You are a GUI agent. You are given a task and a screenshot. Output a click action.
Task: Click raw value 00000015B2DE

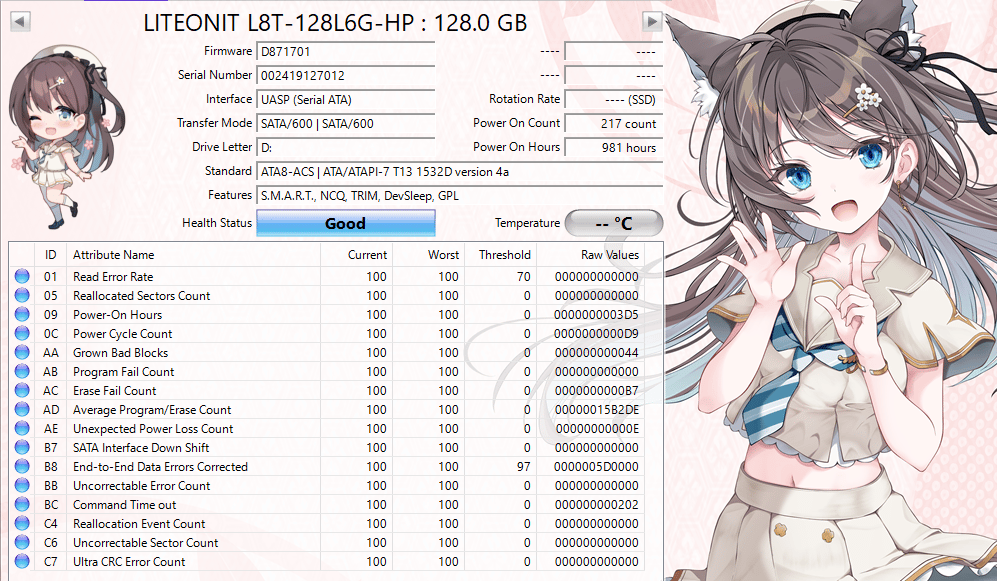click(x=596, y=410)
